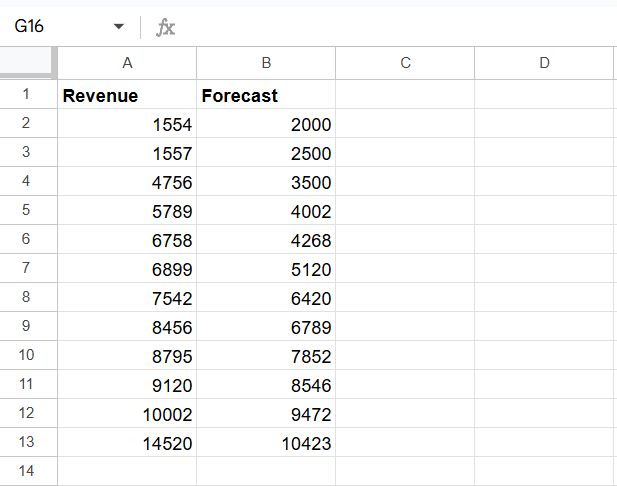This screenshot has width=617, height=486.
Task: Select cell containing 6758
Action: point(127,239)
